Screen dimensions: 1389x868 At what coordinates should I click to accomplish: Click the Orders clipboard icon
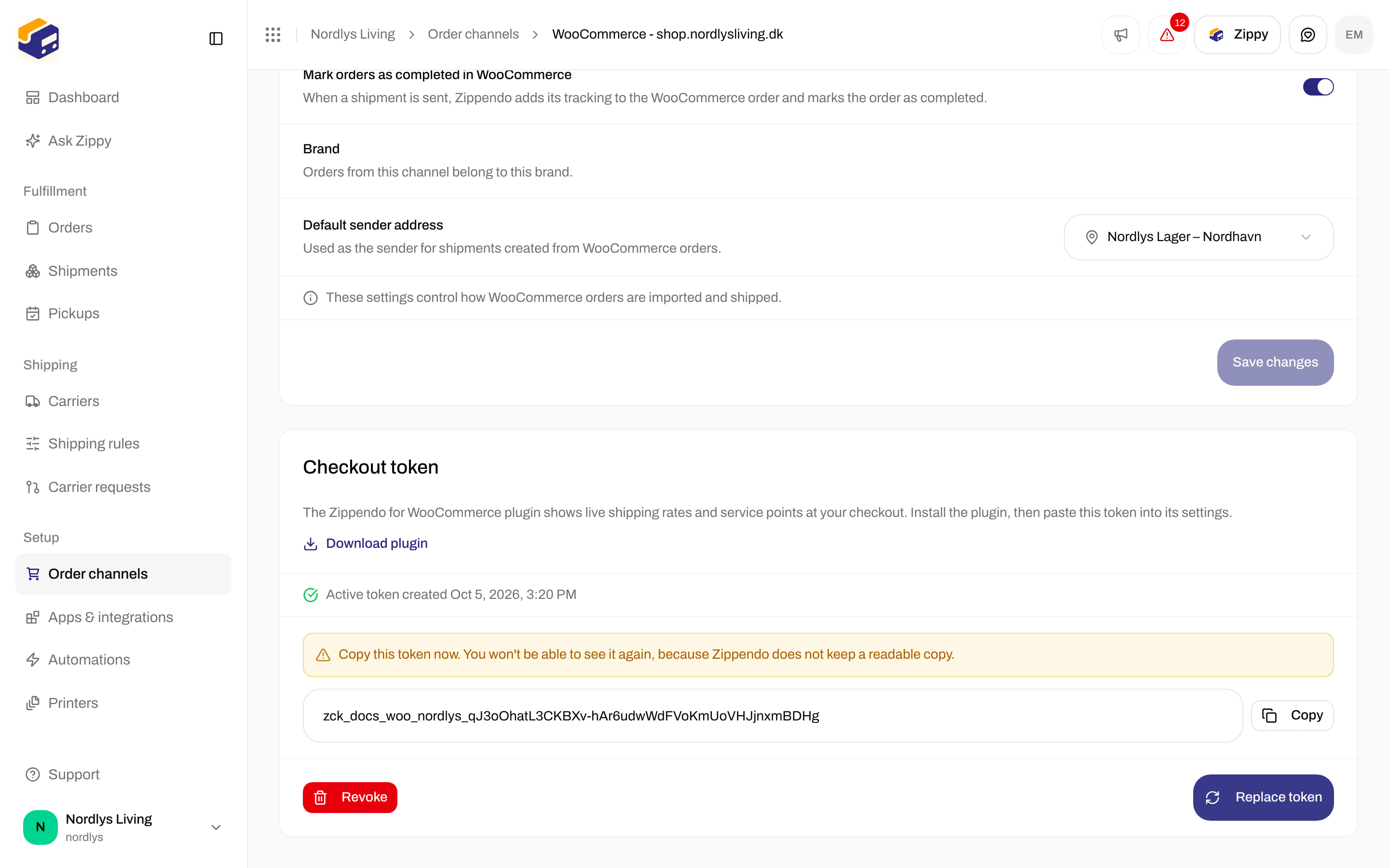click(x=33, y=228)
